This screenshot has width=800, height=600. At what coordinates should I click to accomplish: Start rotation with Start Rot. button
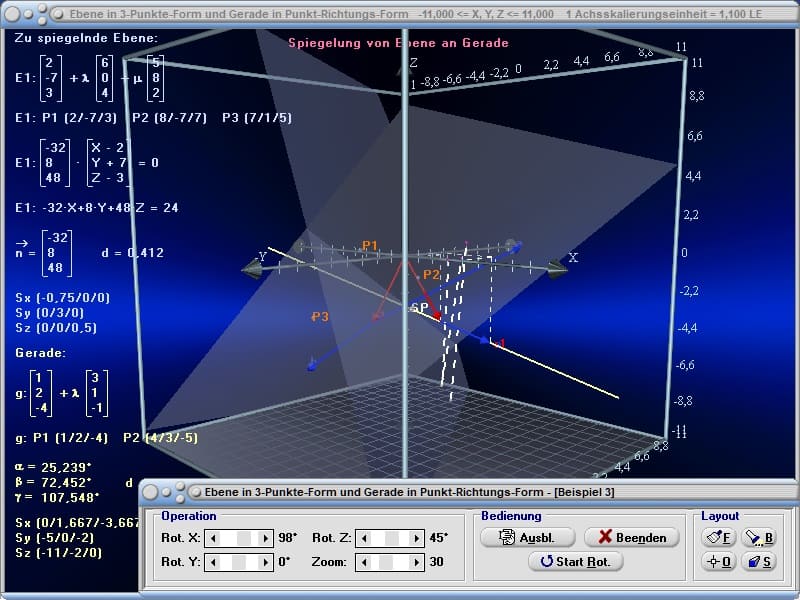point(576,561)
